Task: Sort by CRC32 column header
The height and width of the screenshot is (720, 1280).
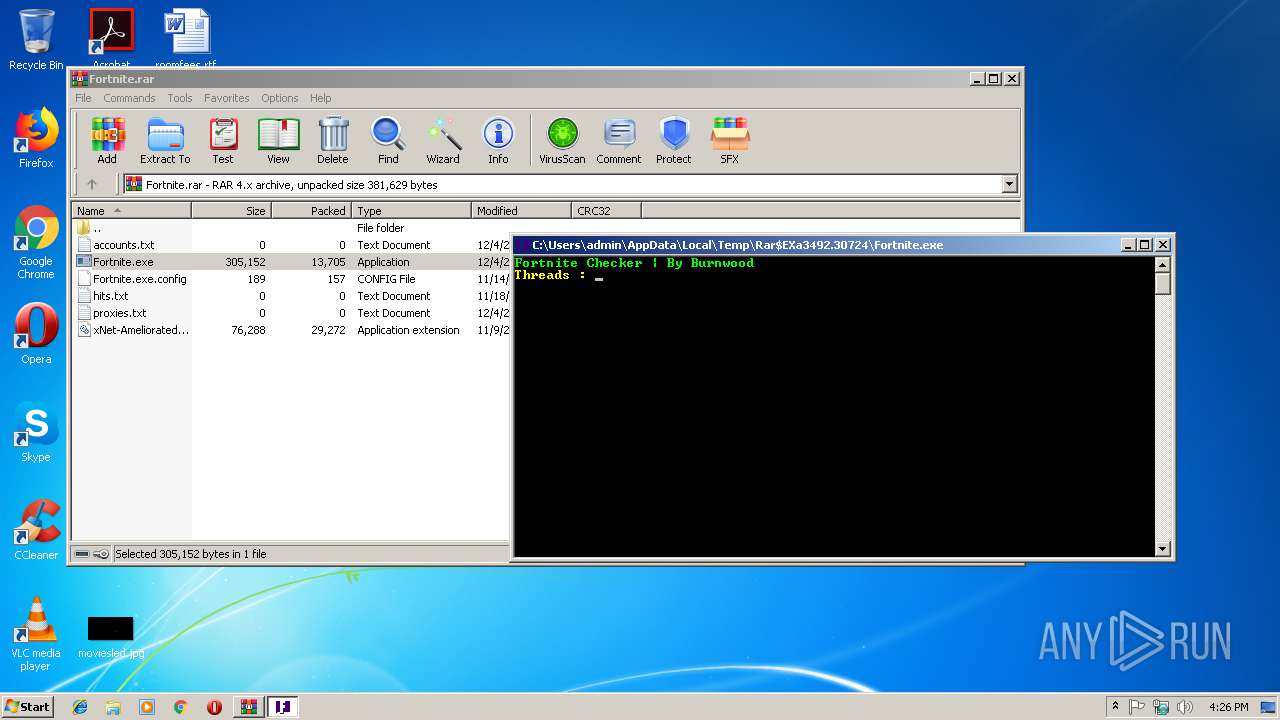Action: pos(606,211)
